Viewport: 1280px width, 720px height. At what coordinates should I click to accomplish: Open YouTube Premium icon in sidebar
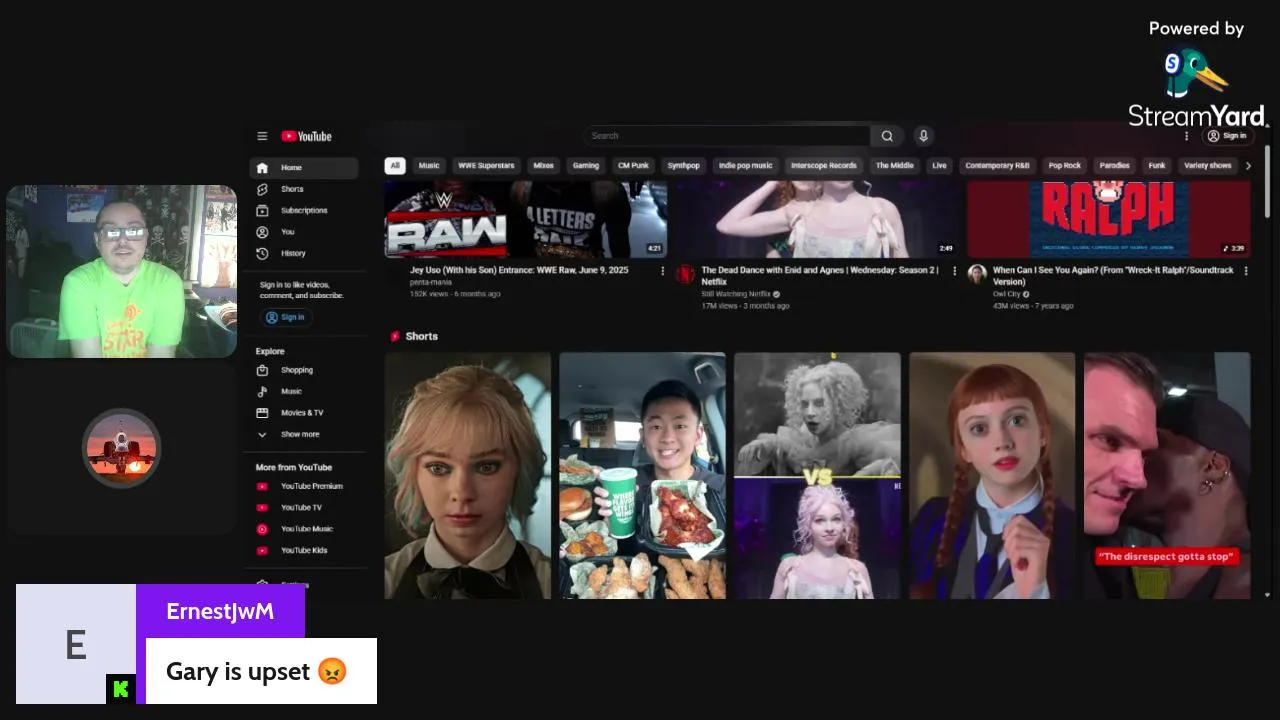point(262,486)
